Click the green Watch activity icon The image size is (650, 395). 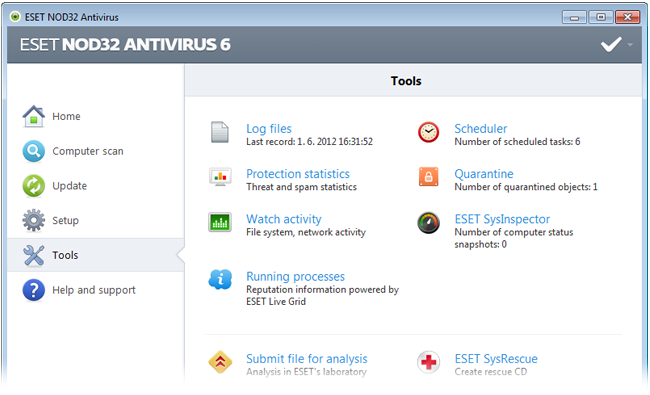tap(220, 222)
